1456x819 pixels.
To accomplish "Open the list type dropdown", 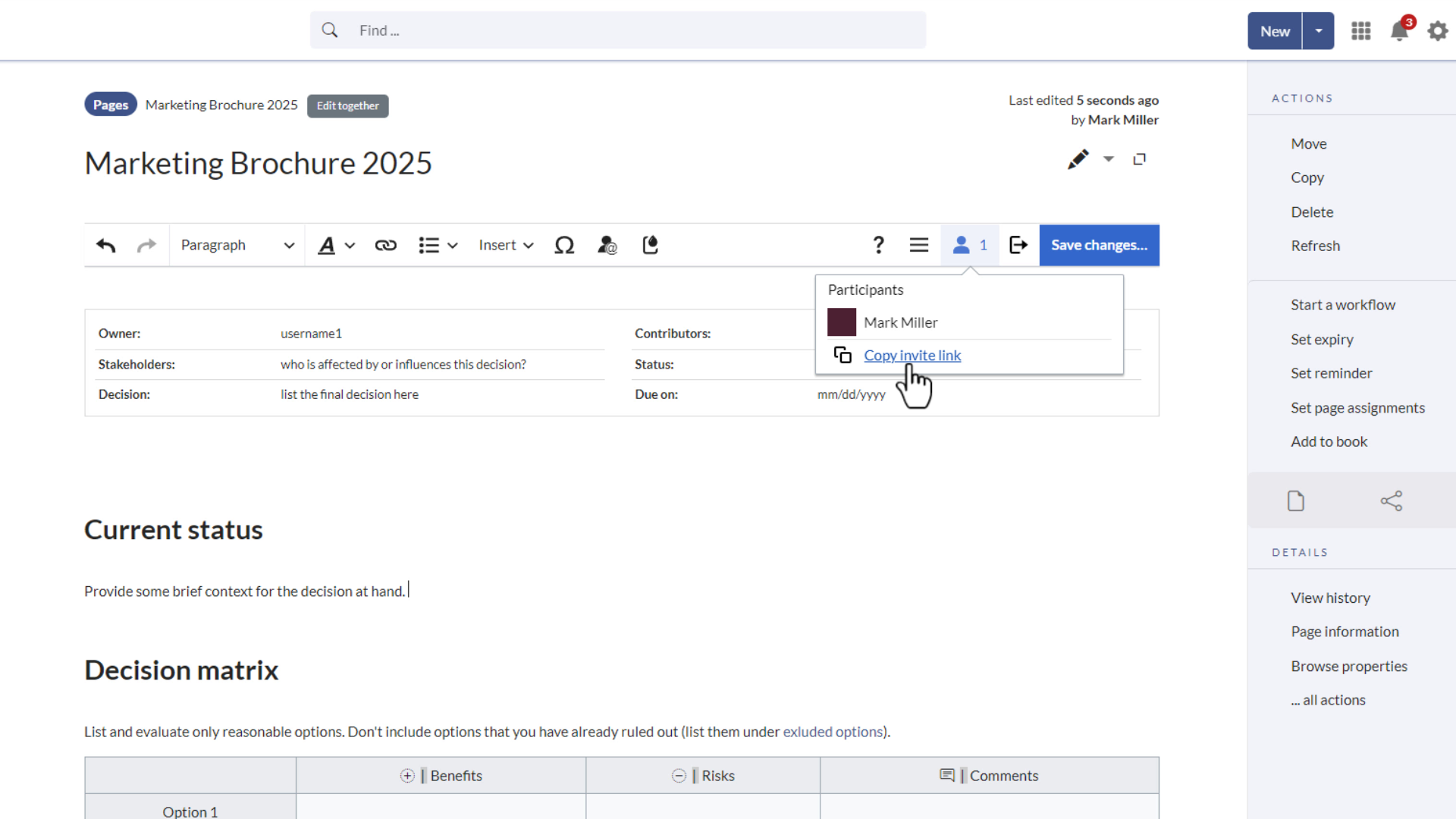I will coord(438,245).
